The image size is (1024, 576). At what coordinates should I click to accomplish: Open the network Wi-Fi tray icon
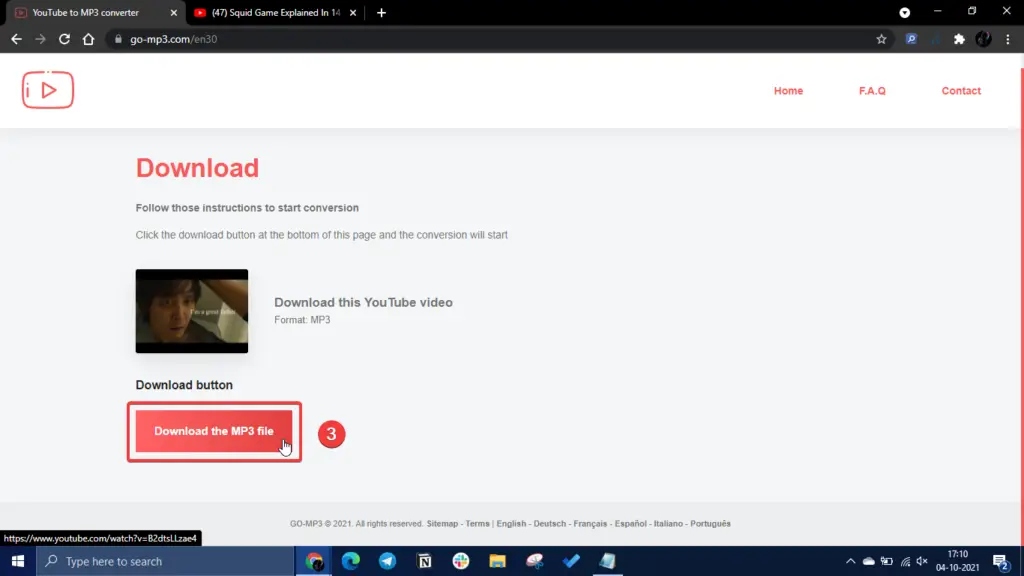(x=905, y=561)
